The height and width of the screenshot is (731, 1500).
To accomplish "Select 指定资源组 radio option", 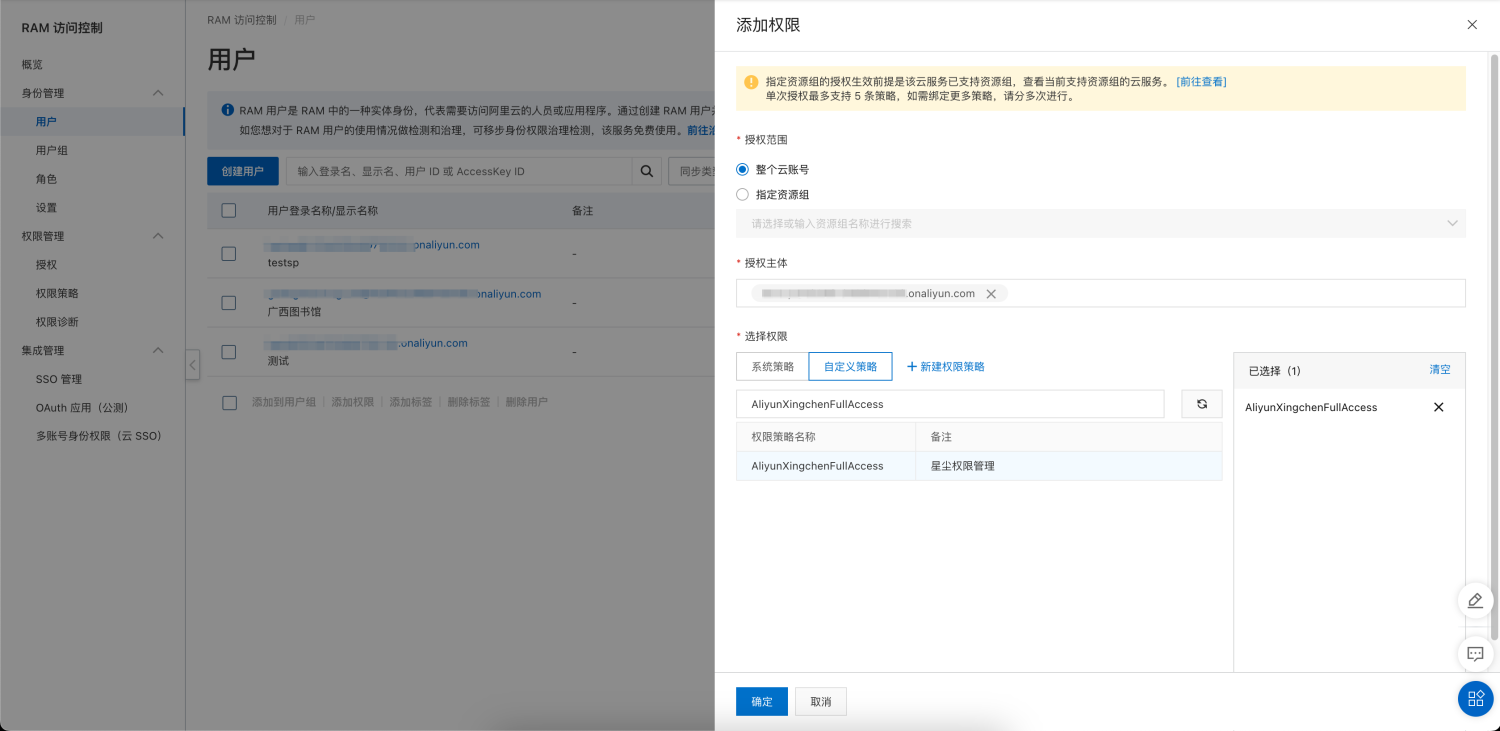I will [x=742, y=195].
